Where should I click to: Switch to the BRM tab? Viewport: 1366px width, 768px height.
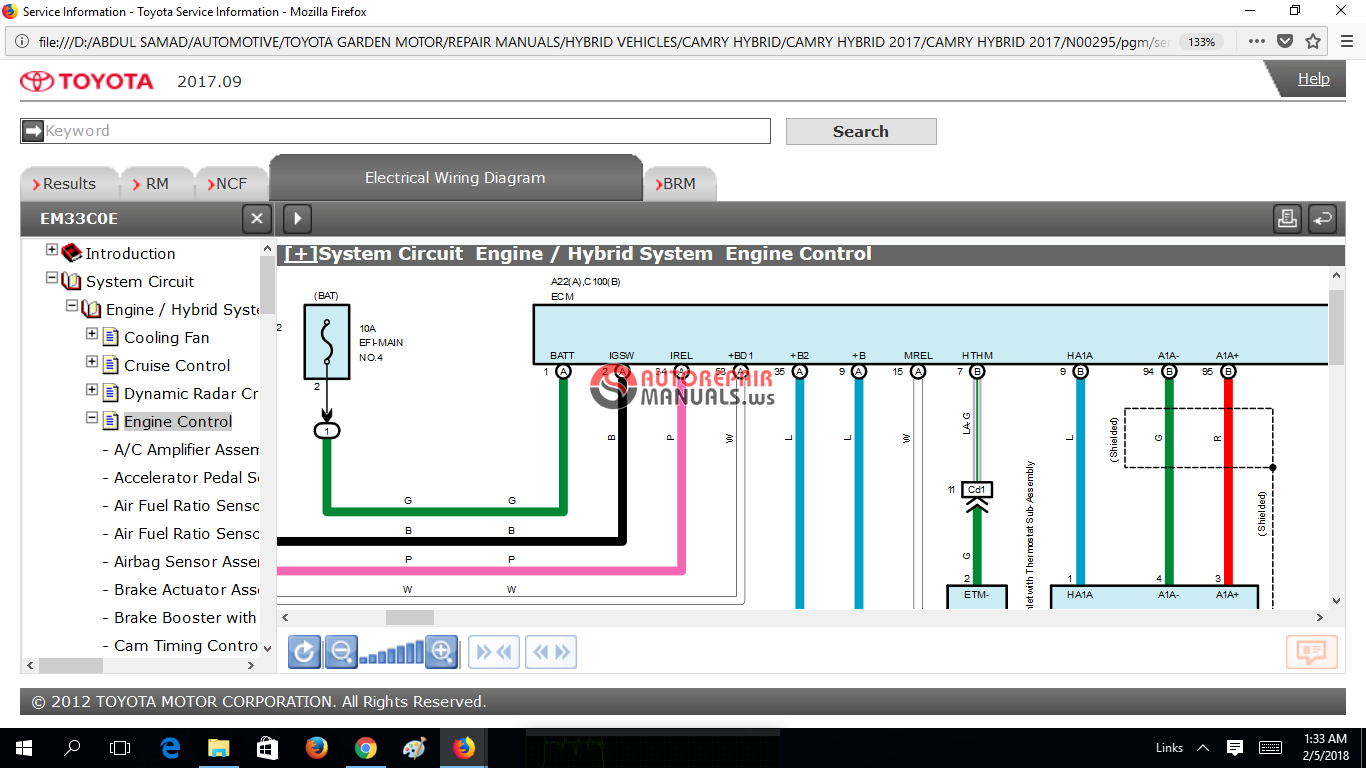(x=679, y=184)
